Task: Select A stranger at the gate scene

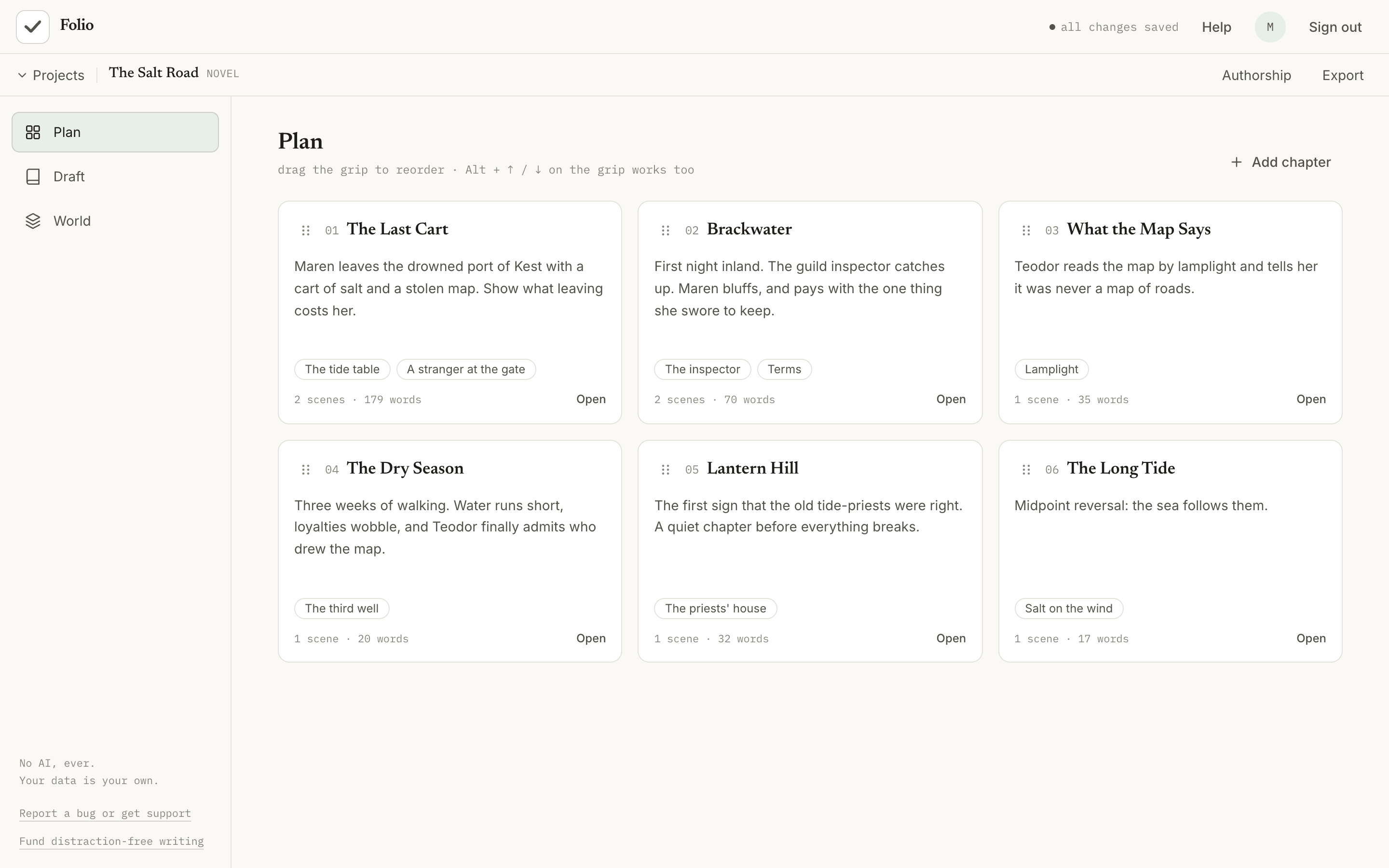Action: (466, 369)
